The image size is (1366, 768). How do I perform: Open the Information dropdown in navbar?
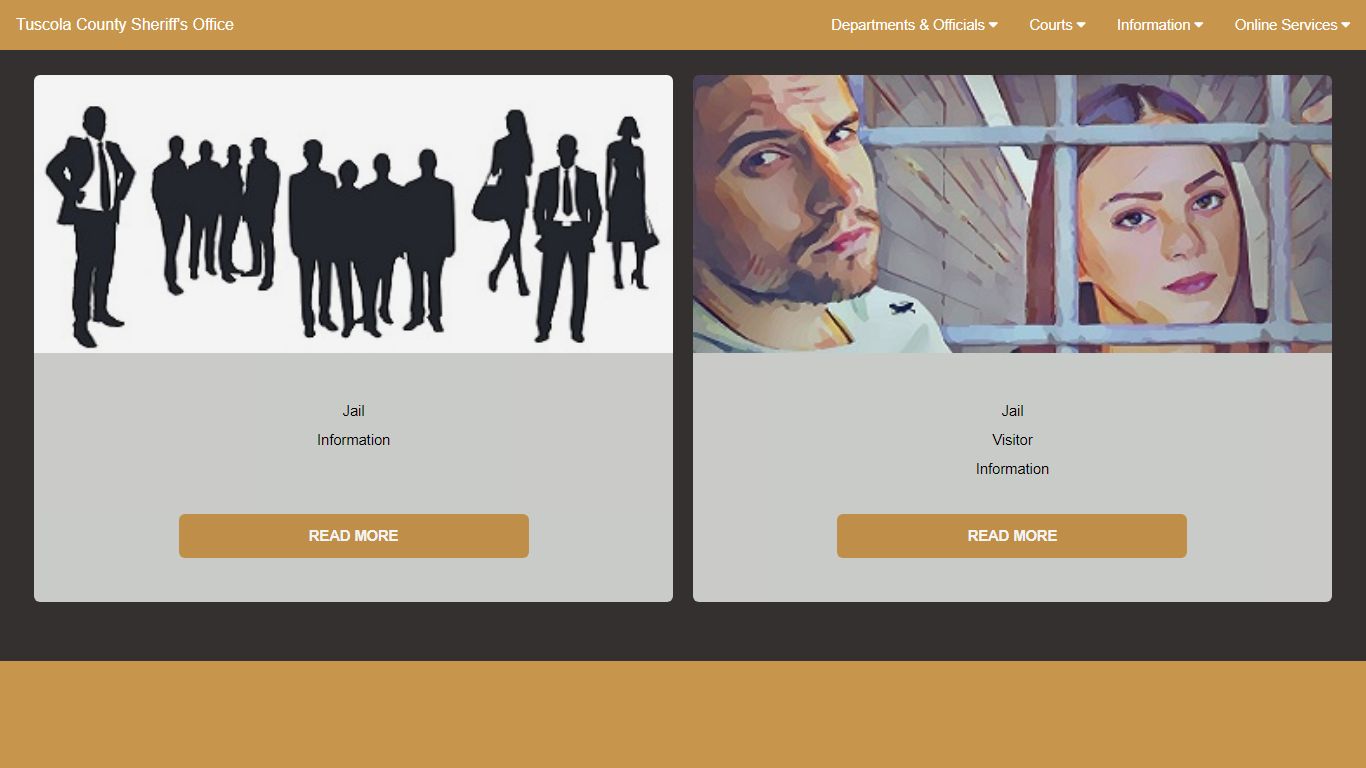[x=1160, y=25]
